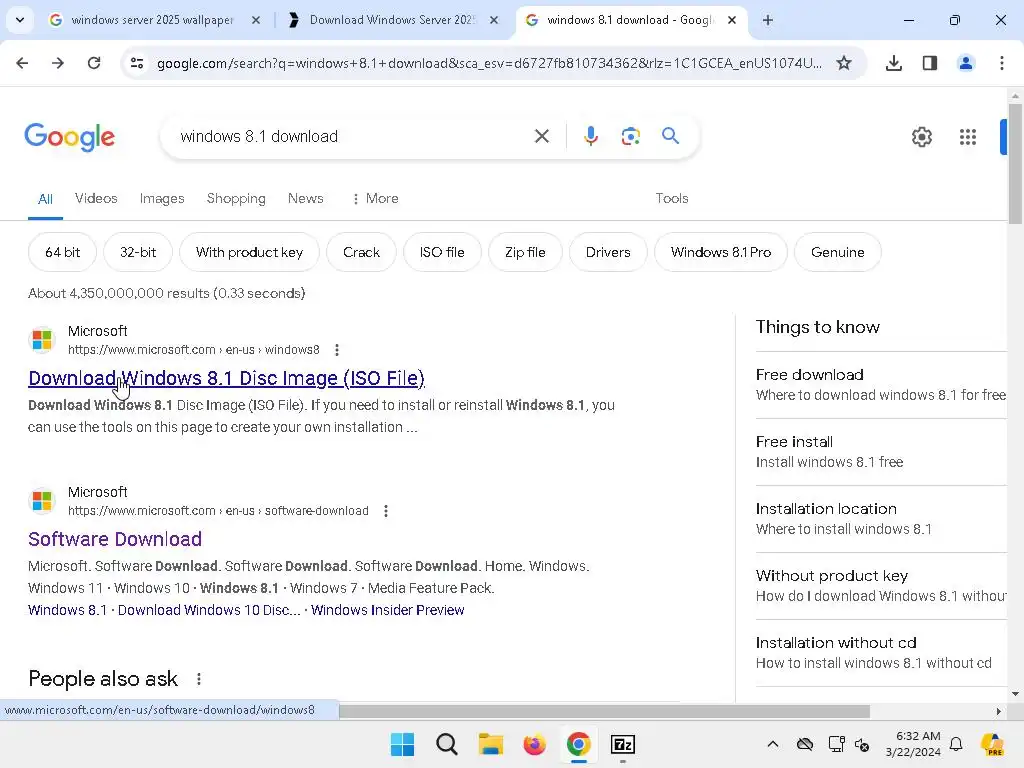This screenshot has height=768, width=1024.
Task: View site information icon in address bar
Action: pyautogui.click(x=137, y=63)
